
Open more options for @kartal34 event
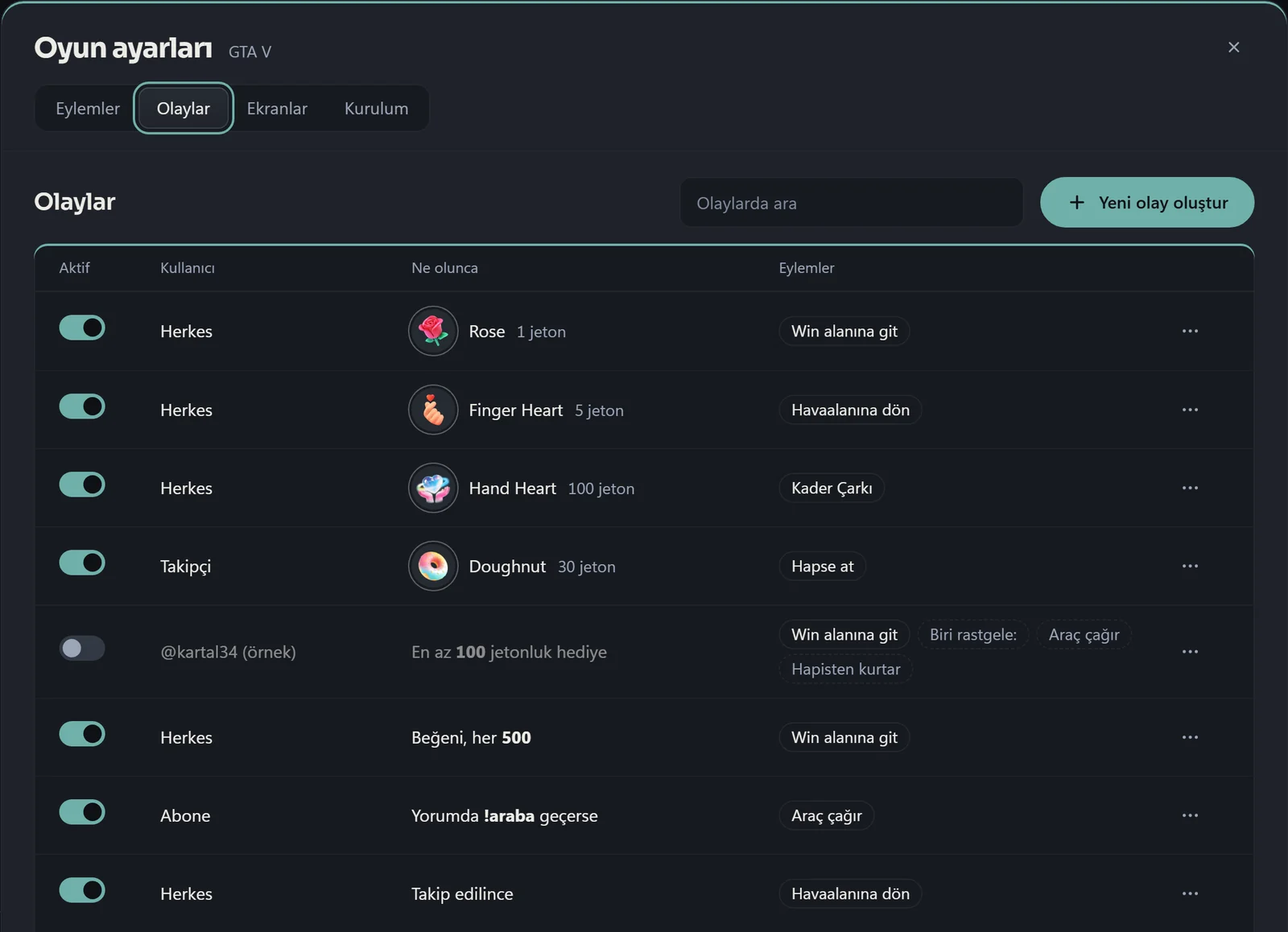1190,651
